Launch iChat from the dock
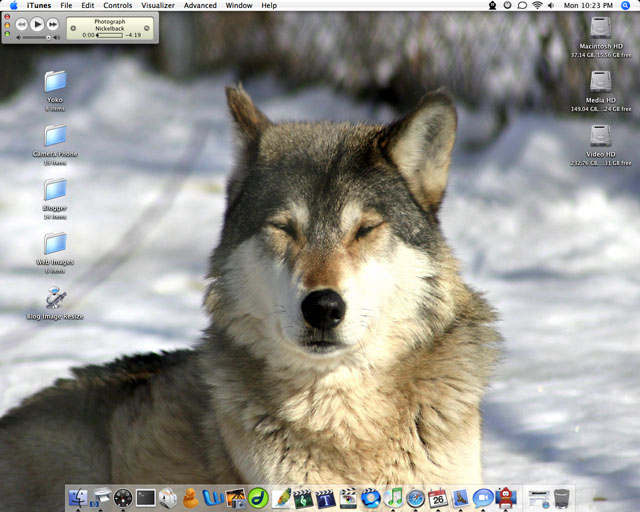 coord(483,498)
